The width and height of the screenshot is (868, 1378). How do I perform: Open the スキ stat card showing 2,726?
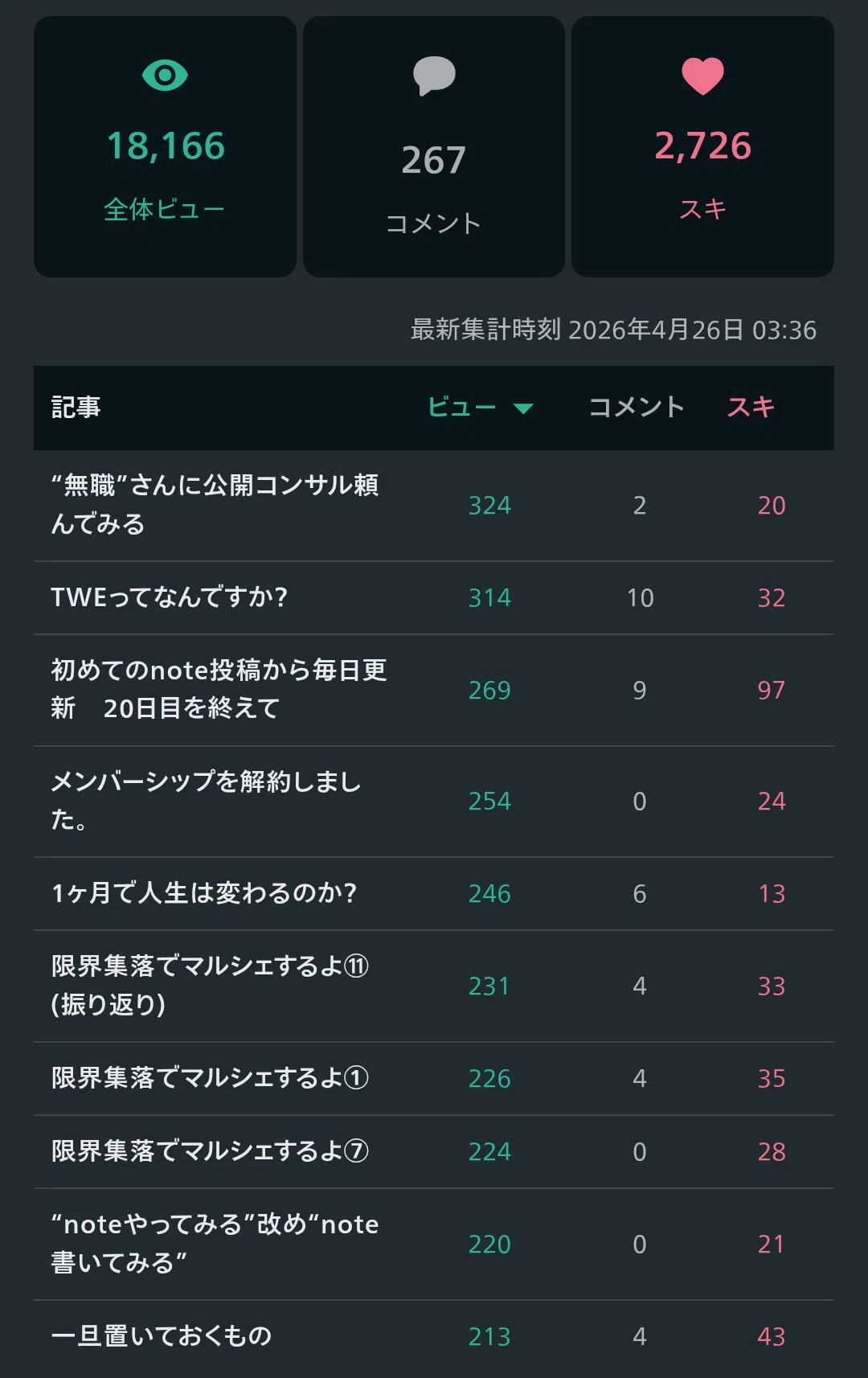(702, 147)
